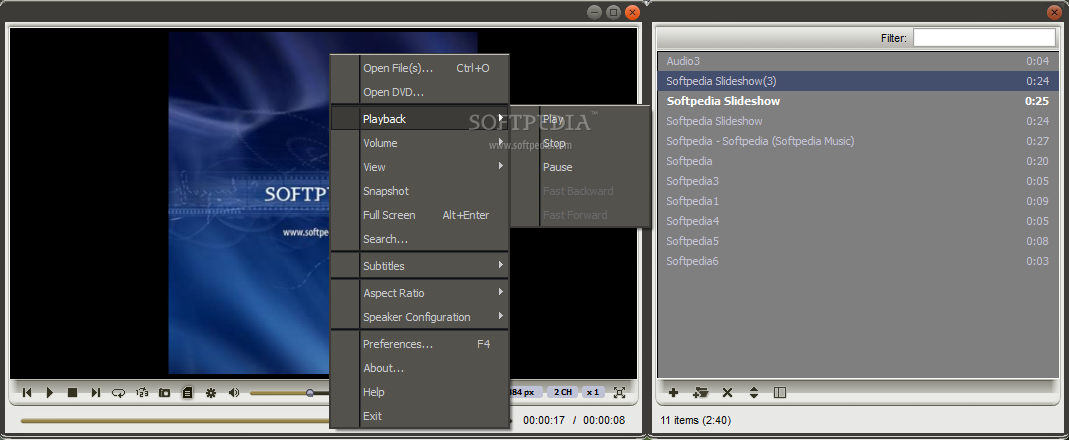Click the Previous track button

(27, 392)
